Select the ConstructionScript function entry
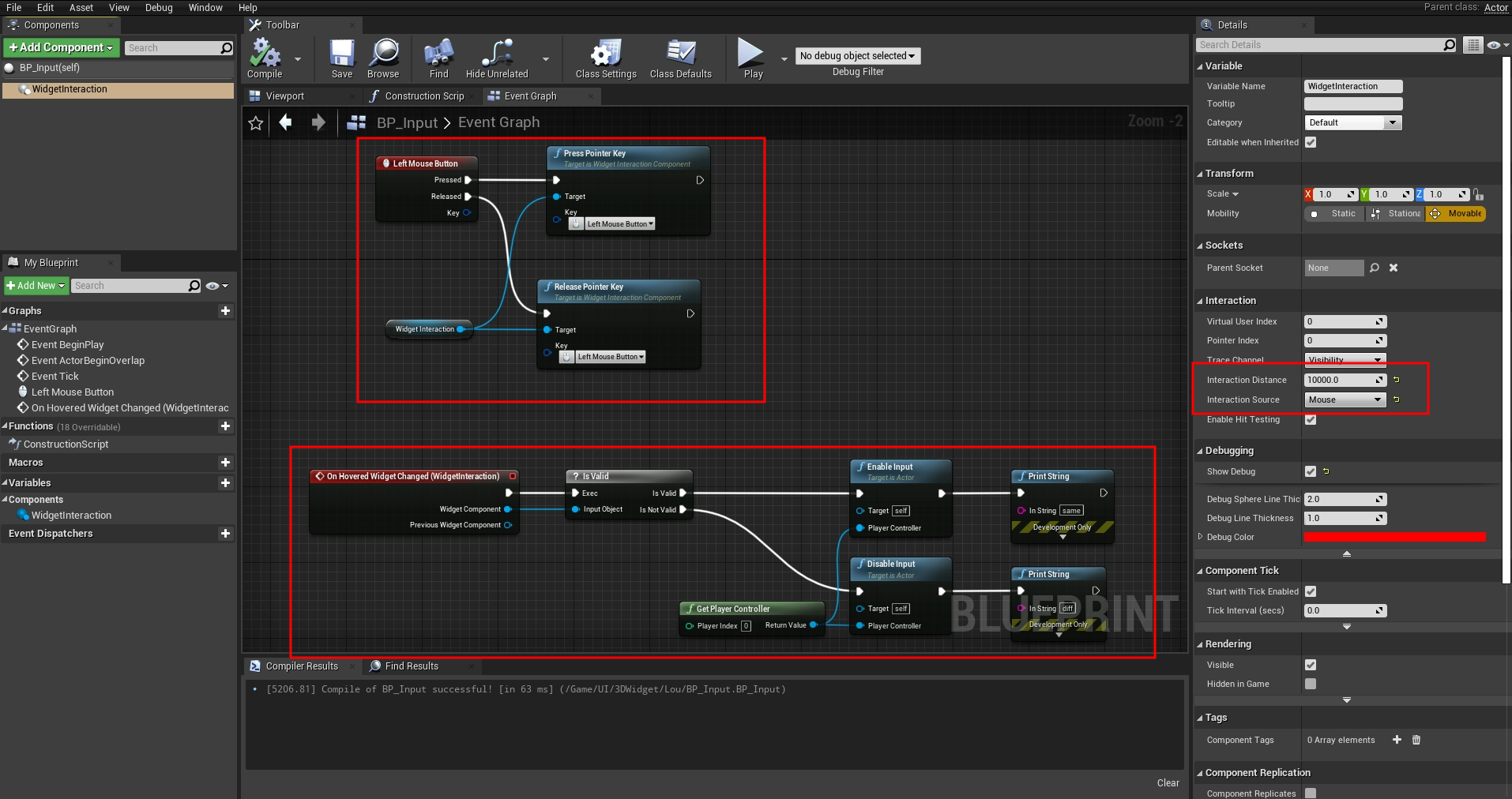The image size is (1512, 799). 66,445
